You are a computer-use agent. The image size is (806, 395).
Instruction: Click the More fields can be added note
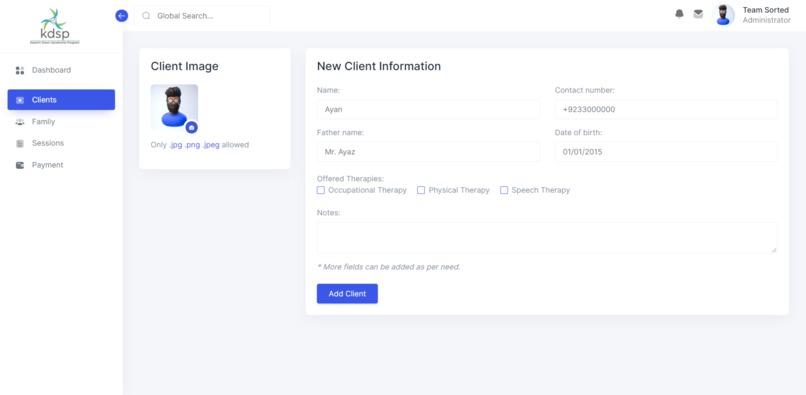pyautogui.click(x=389, y=267)
